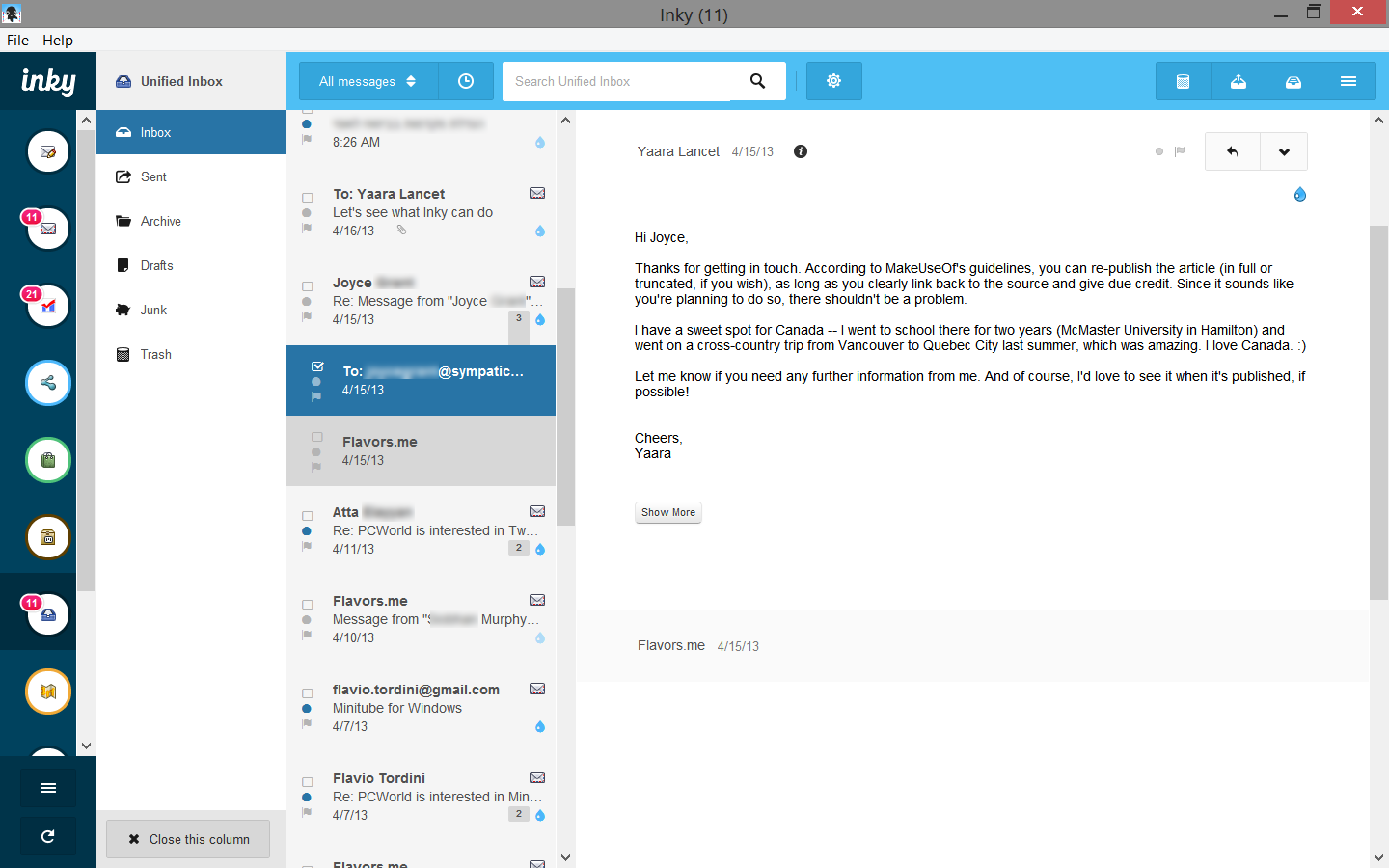Uncheck the selected sympatico message checkbox
This screenshot has width=1389, height=868.
(x=317, y=366)
